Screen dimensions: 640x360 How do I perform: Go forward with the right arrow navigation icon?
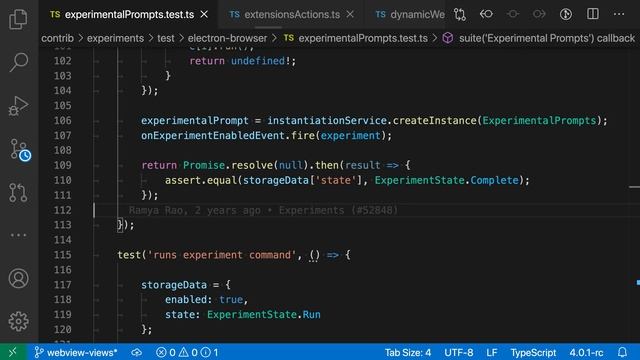pos(539,14)
